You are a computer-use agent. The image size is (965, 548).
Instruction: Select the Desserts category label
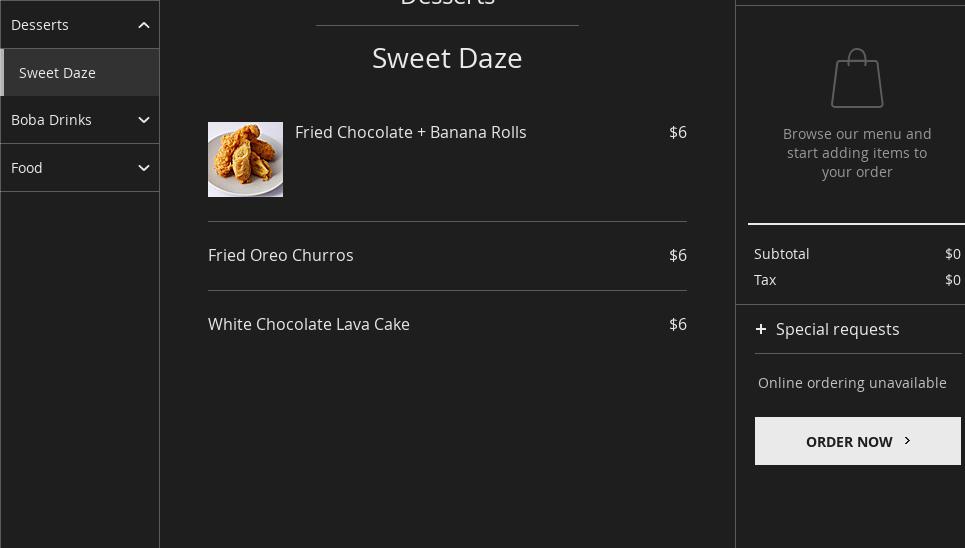40,25
